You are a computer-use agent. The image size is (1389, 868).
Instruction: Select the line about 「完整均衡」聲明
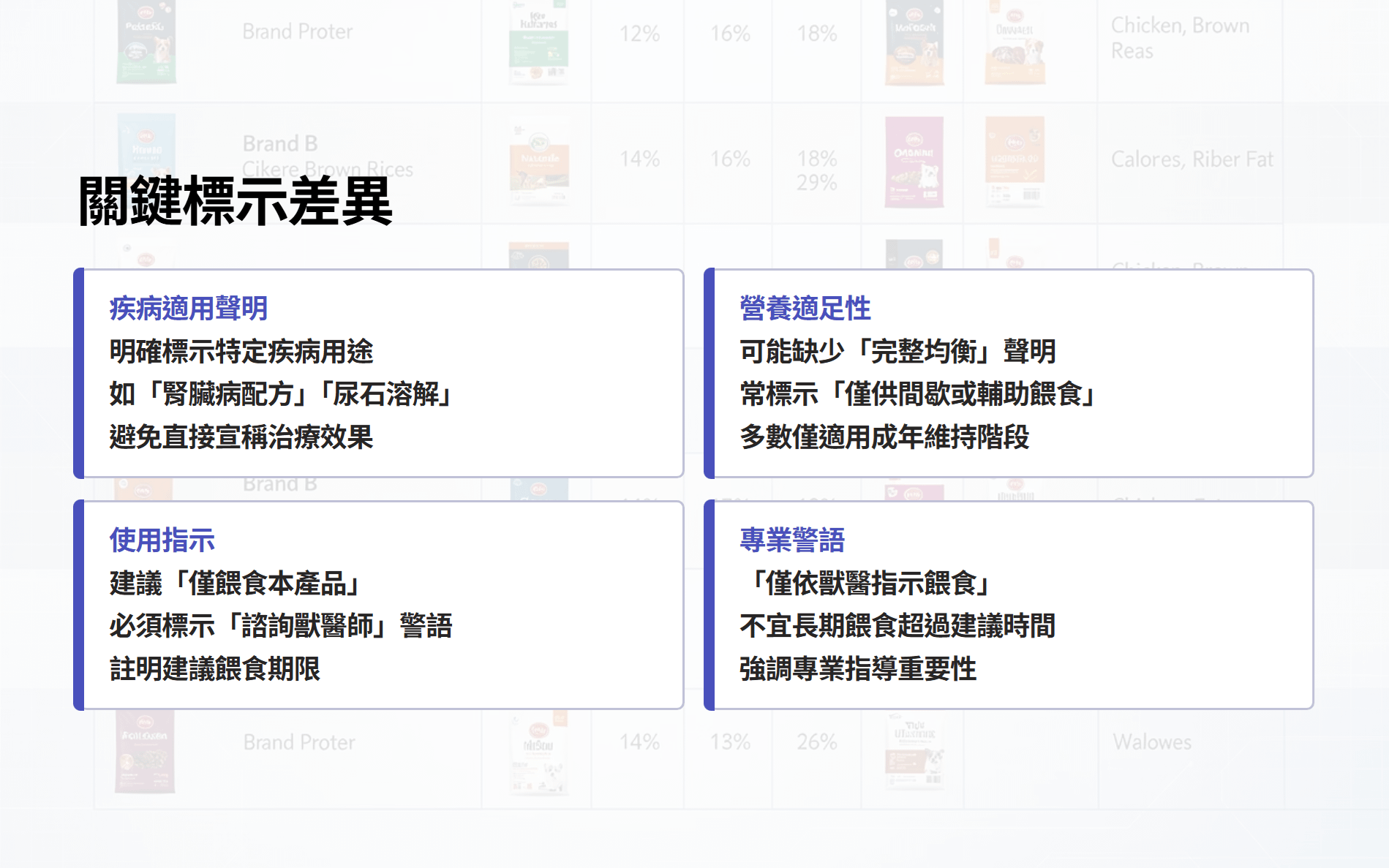(897, 352)
